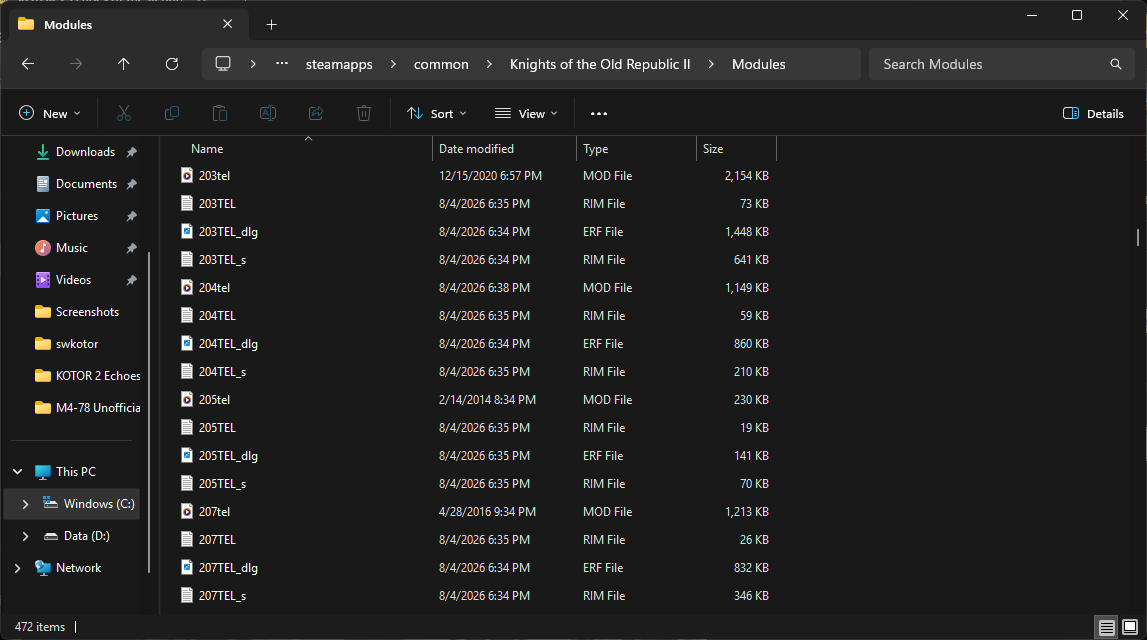Toggle the Details pane
Screen dimensions: 1147x640
click(1093, 113)
